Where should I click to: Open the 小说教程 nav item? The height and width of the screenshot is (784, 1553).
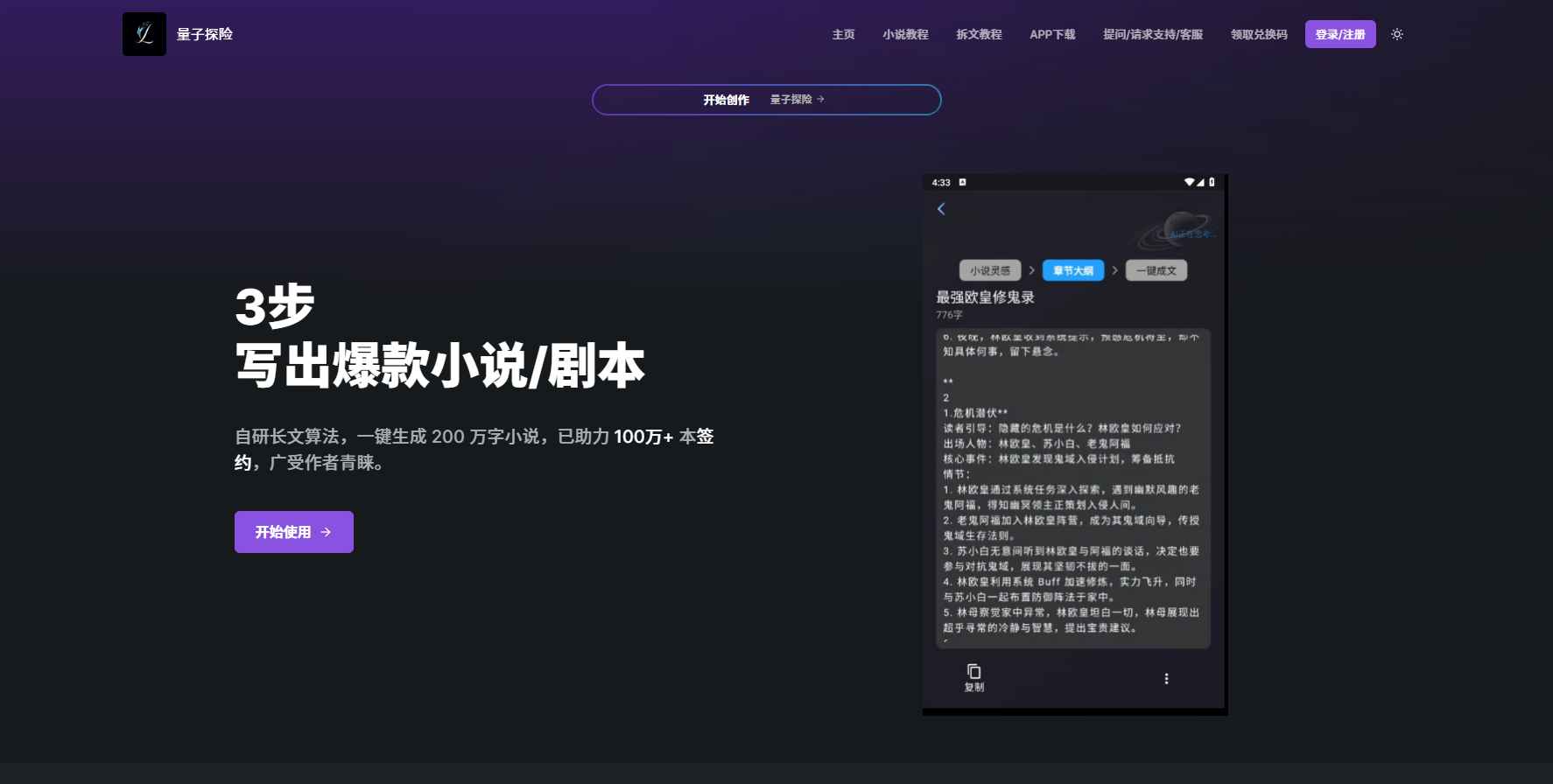point(905,34)
